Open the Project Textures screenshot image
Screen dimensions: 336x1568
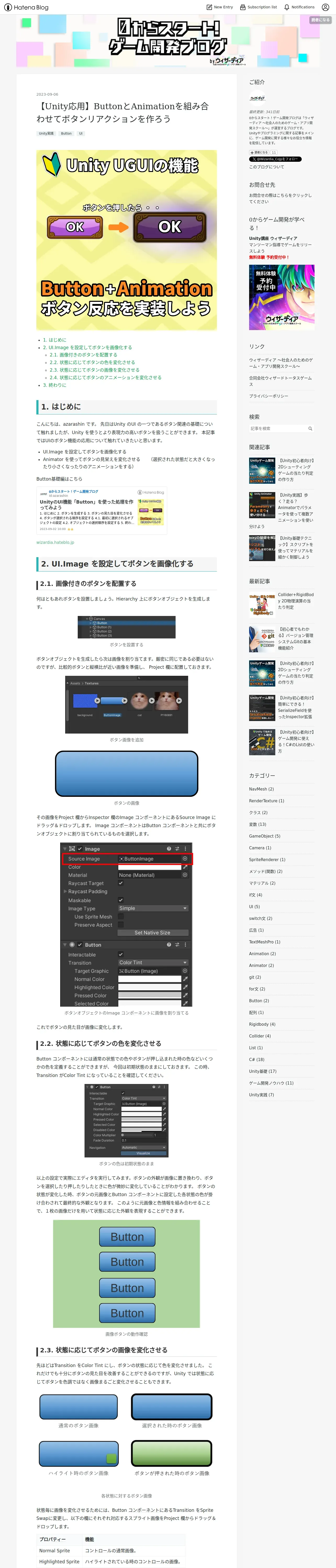pos(126,704)
